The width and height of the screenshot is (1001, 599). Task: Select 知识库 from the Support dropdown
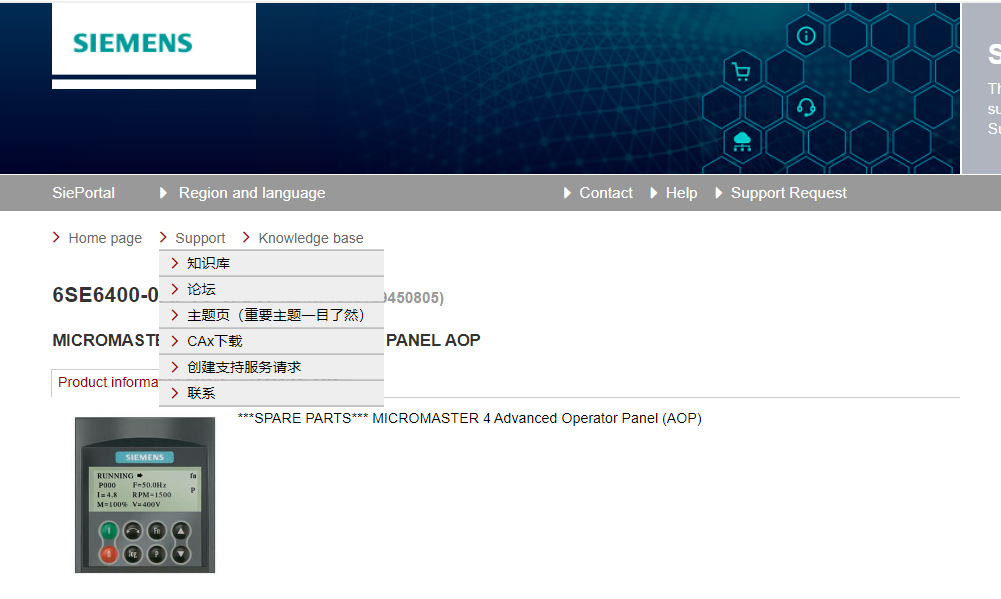click(x=208, y=263)
